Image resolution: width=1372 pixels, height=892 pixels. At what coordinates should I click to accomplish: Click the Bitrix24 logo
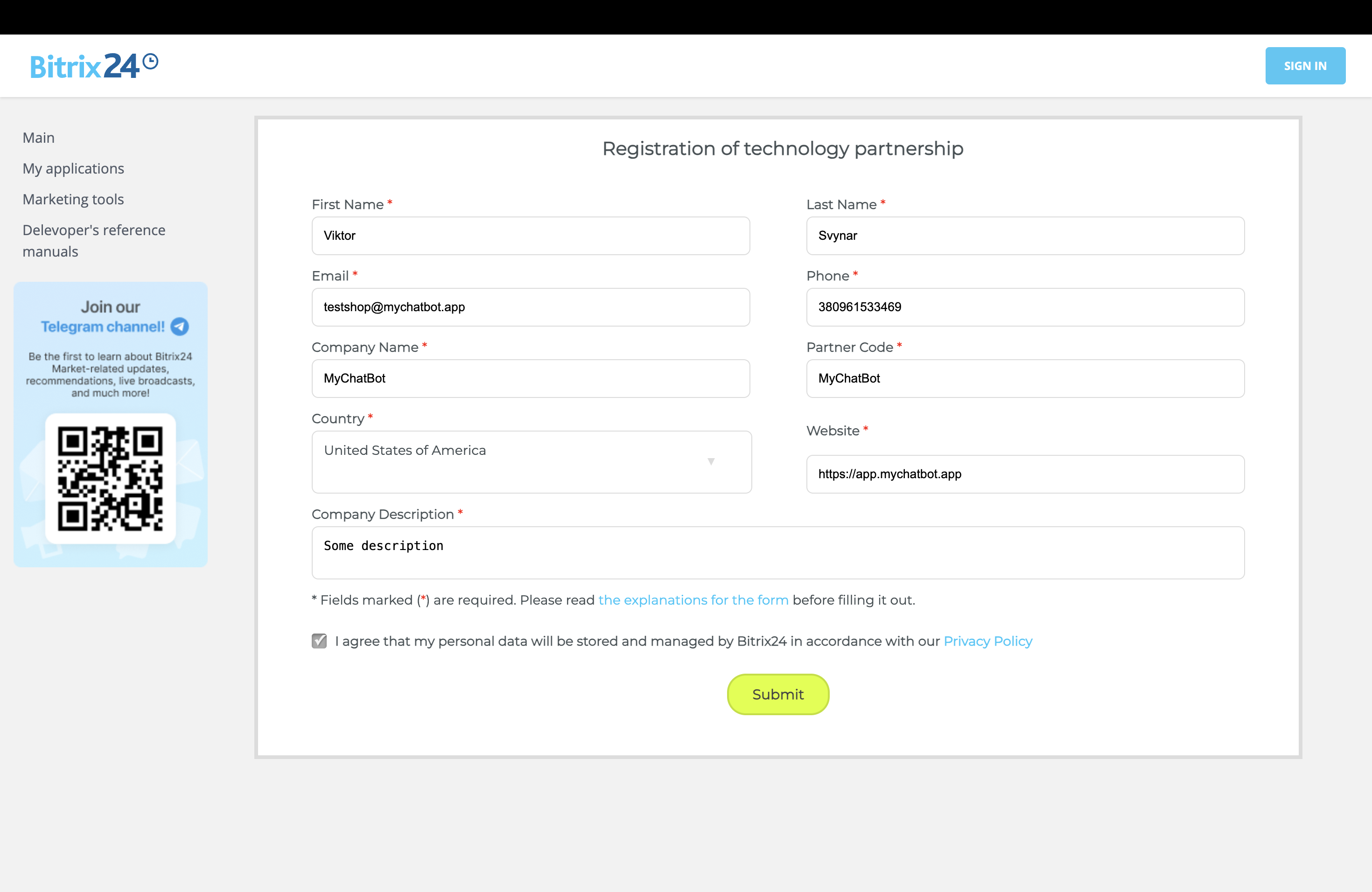[94, 66]
